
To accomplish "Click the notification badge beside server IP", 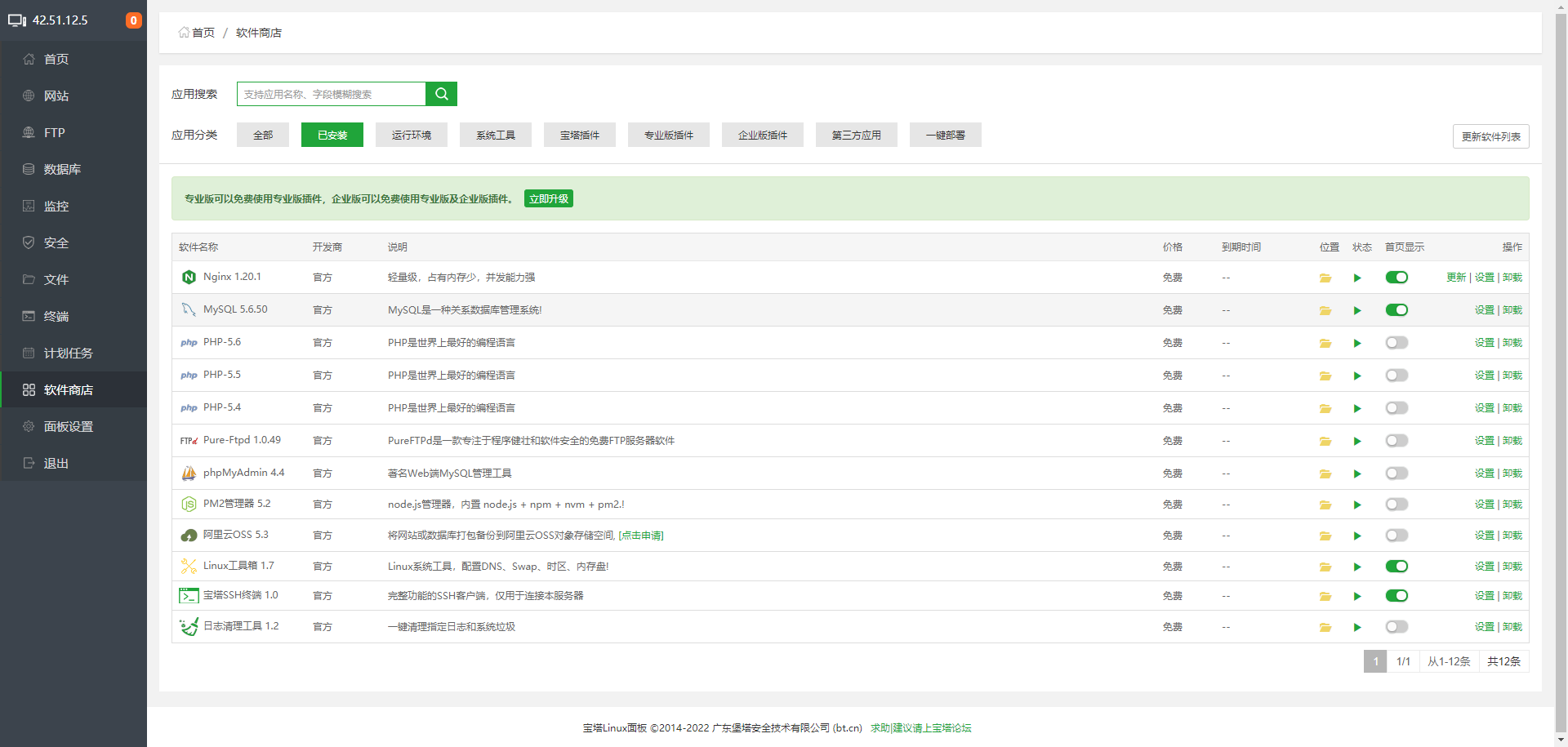I will pos(133,20).
